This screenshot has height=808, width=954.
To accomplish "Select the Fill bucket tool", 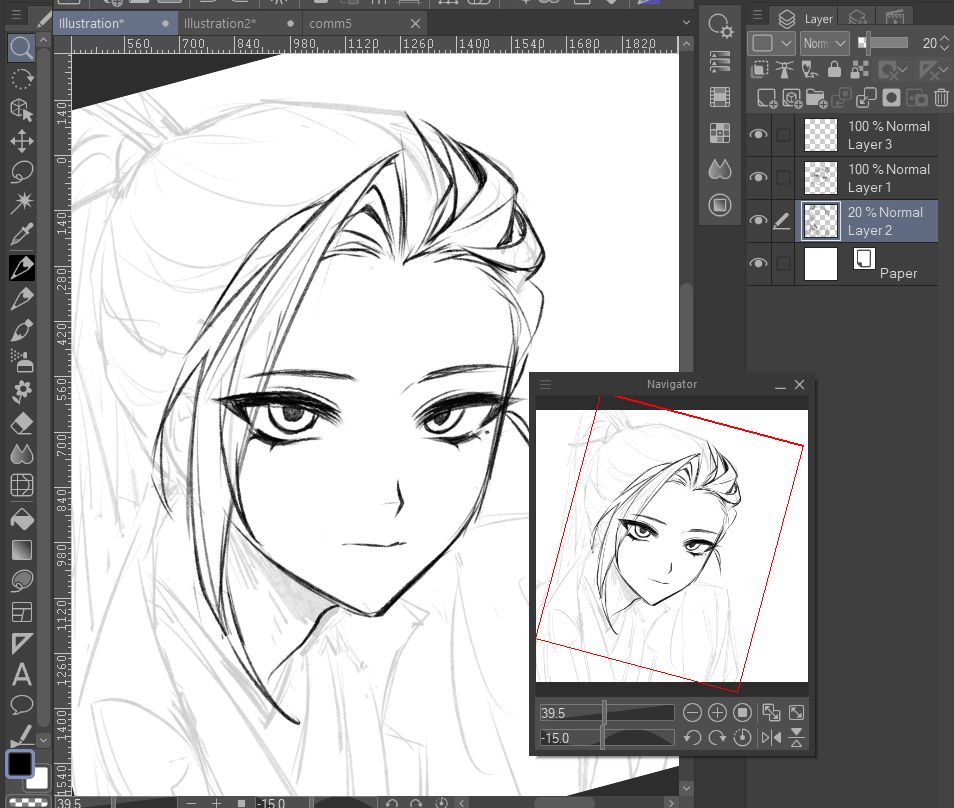I will (x=21, y=519).
